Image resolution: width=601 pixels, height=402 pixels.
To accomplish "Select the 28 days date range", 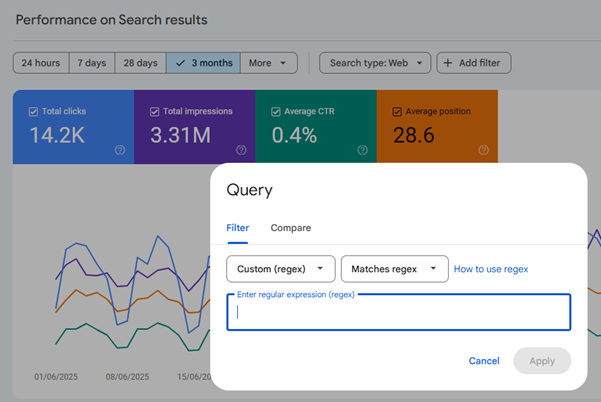I will coord(140,63).
